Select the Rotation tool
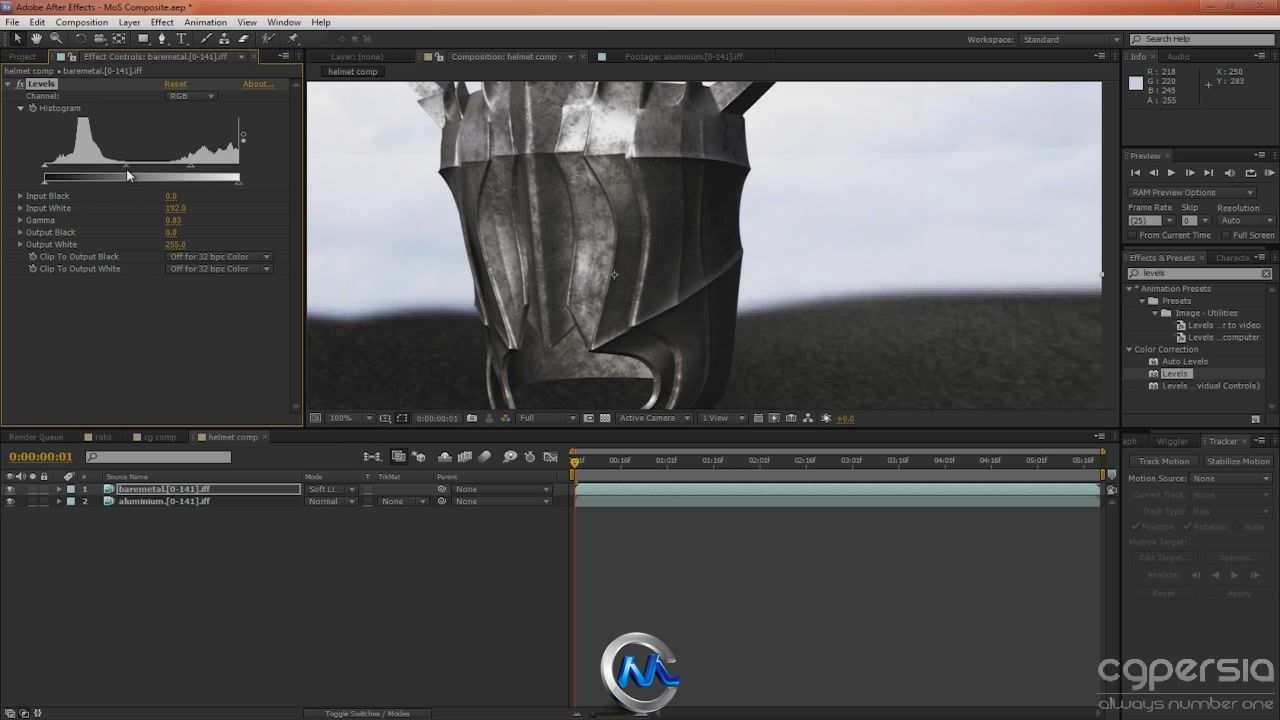Image resolution: width=1280 pixels, height=720 pixels. tap(81, 39)
